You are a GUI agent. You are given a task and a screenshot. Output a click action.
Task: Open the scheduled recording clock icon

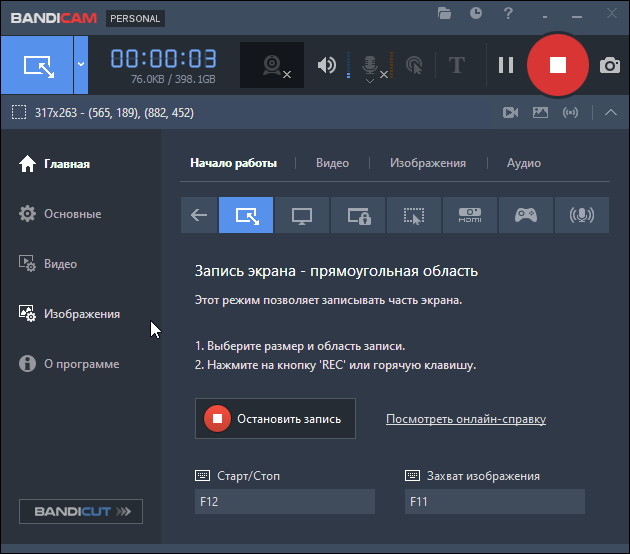coord(476,13)
